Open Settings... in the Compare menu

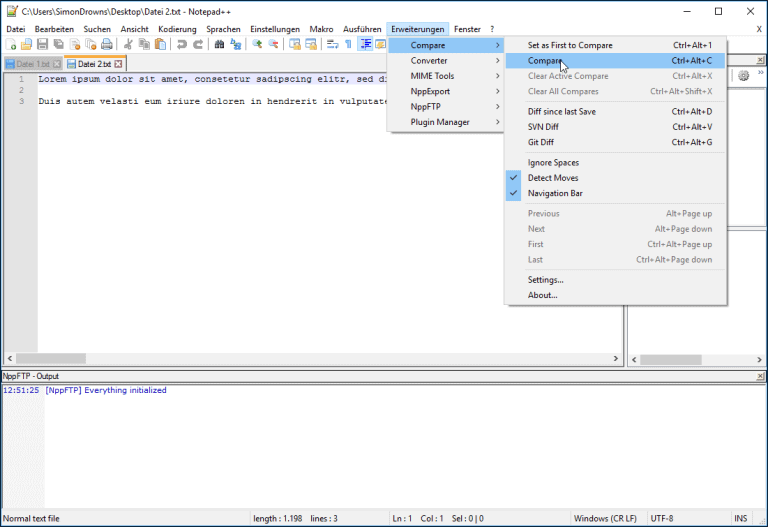coord(545,280)
